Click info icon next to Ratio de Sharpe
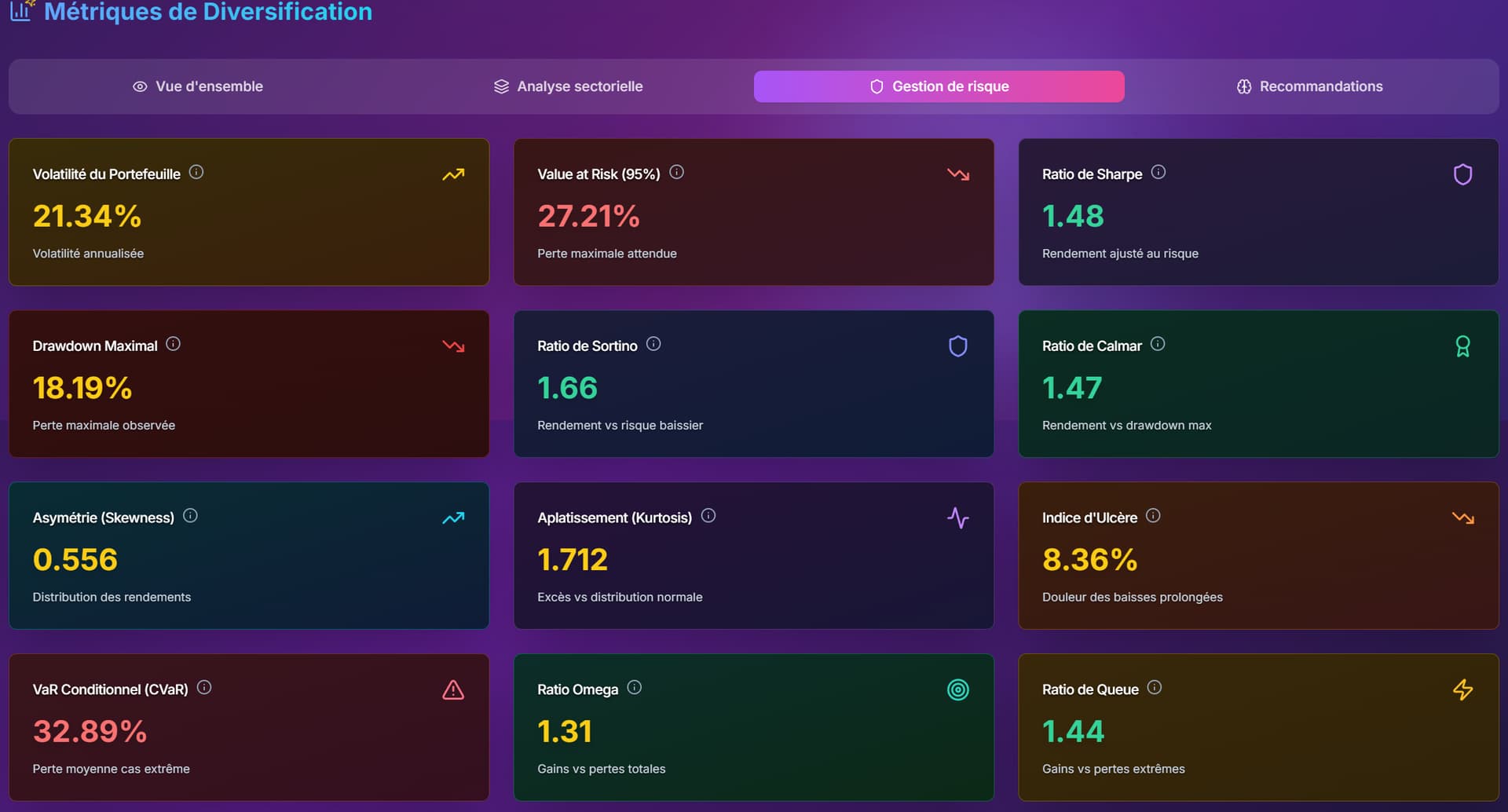Image resolution: width=1508 pixels, height=812 pixels. pos(1158,172)
